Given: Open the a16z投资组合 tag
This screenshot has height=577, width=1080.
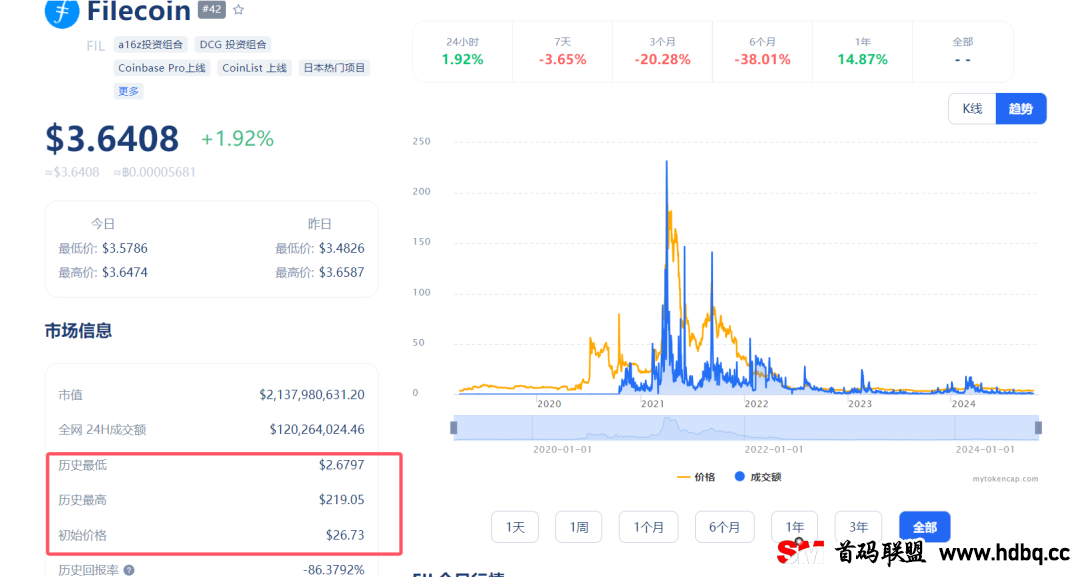Looking at the screenshot, I should (150, 45).
